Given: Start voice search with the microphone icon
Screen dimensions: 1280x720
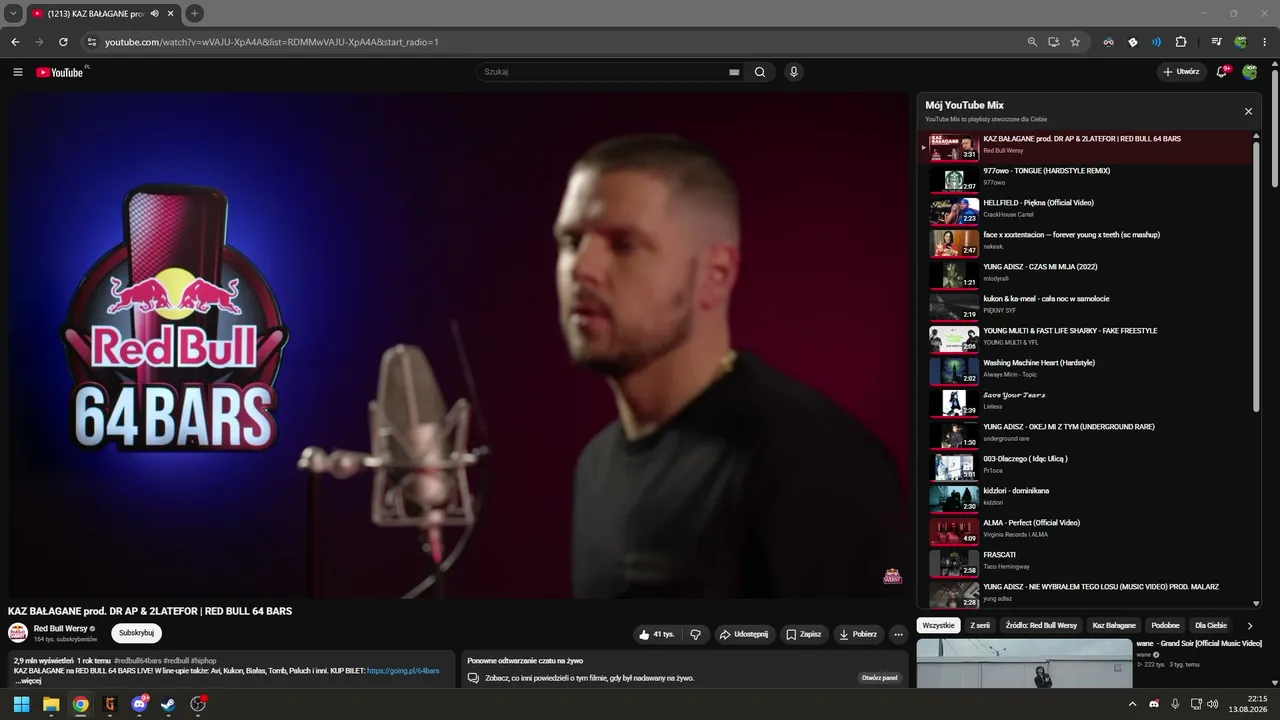Looking at the screenshot, I should [794, 72].
